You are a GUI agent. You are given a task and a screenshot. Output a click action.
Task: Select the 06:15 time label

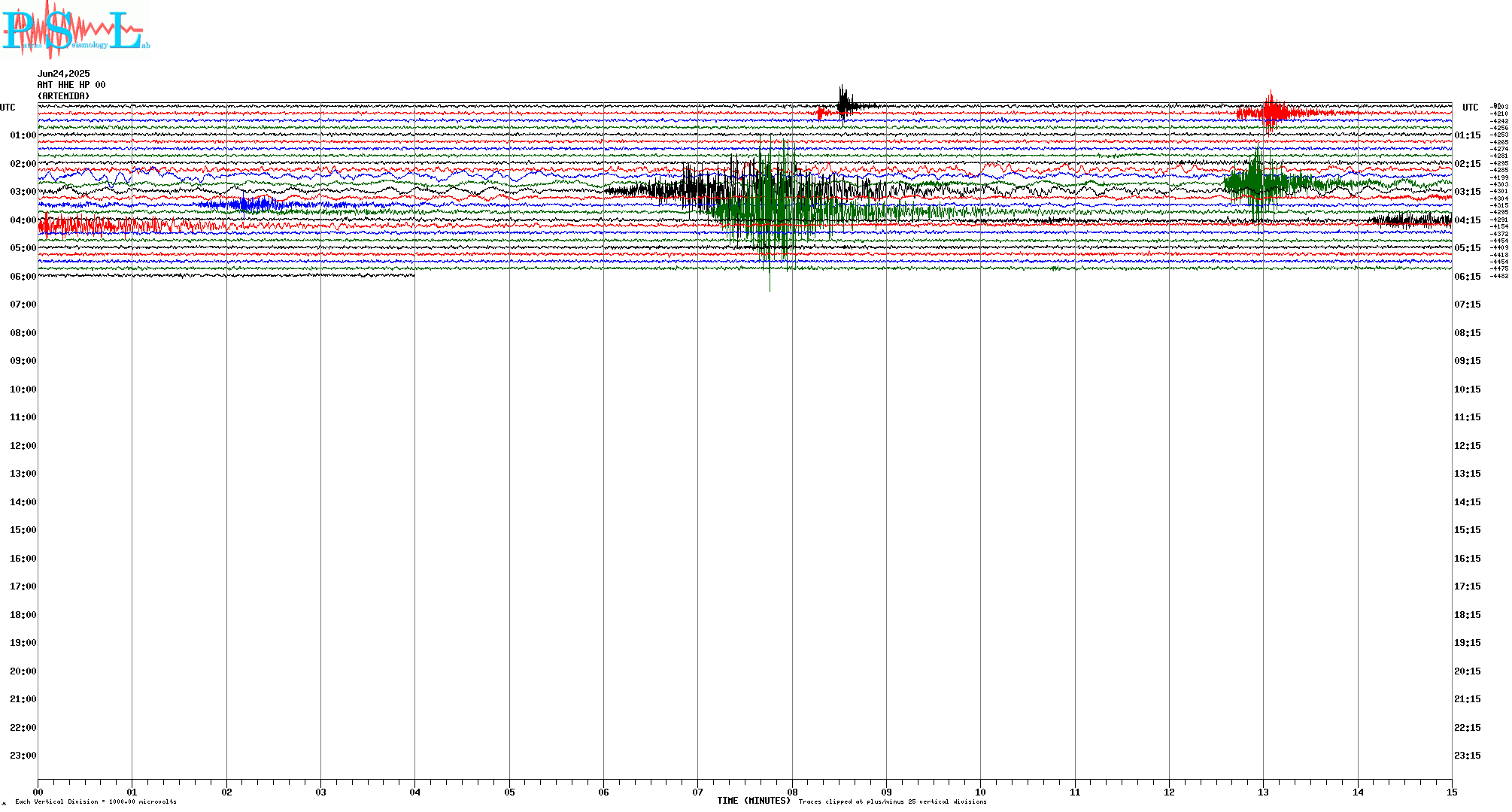pyautogui.click(x=1468, y=277)
